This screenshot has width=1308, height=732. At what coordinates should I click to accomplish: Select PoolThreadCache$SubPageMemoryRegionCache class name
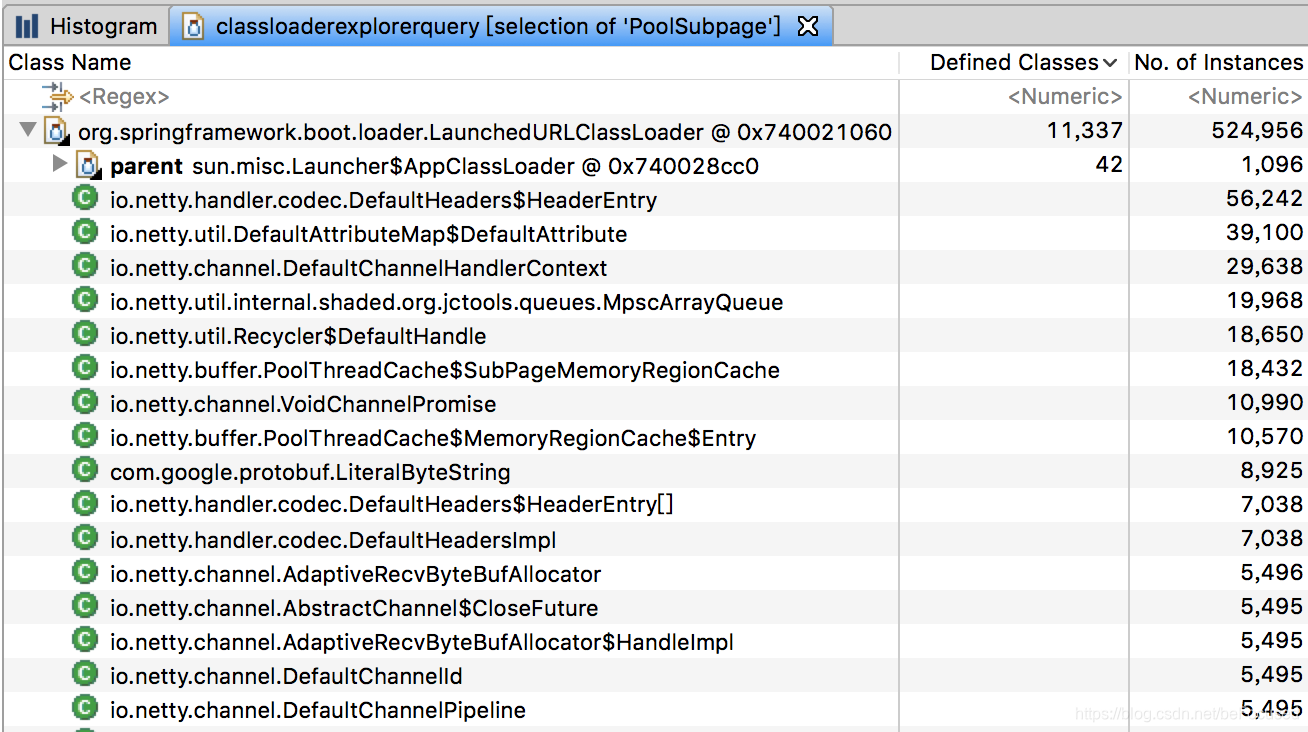click(444, 370)
